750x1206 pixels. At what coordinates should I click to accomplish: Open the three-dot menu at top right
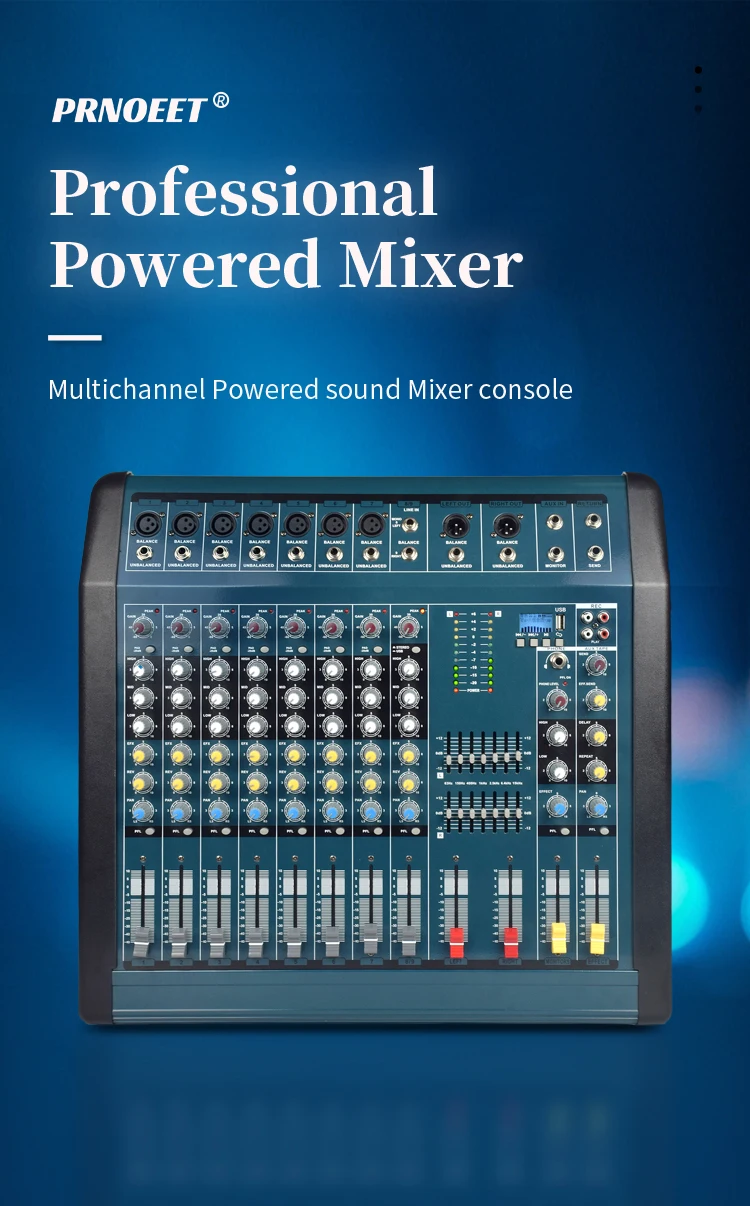(698, 89)
